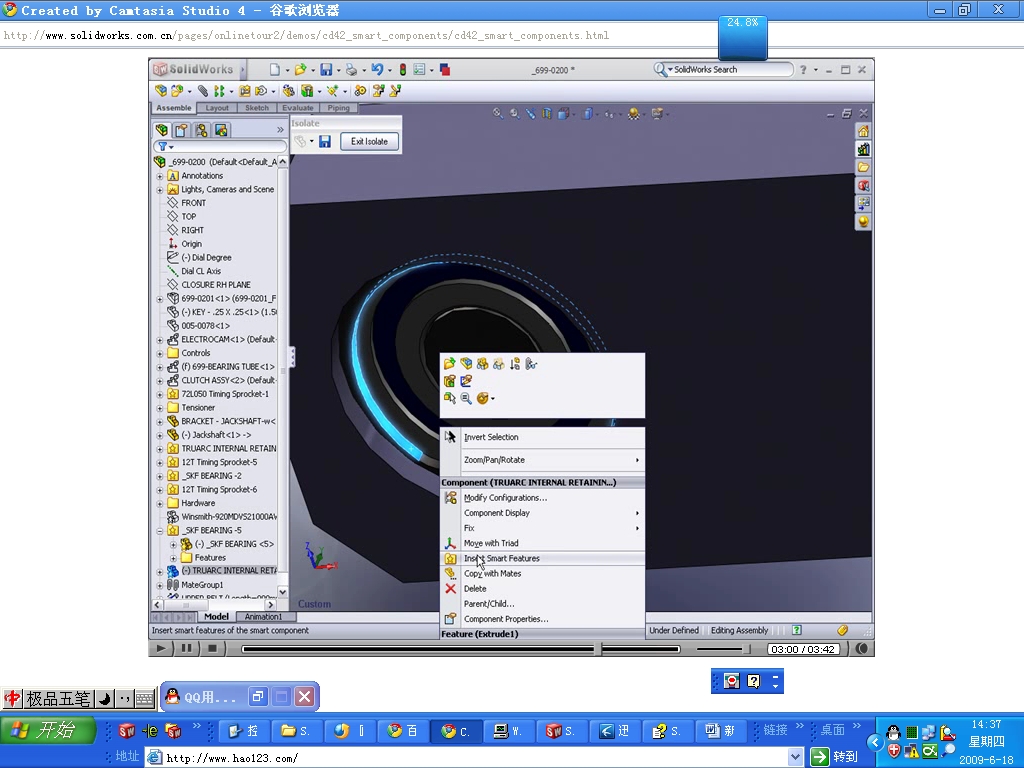Select the ConfigurationManager tab above the tree
1024x768 pixels.
tap(203, 129)
